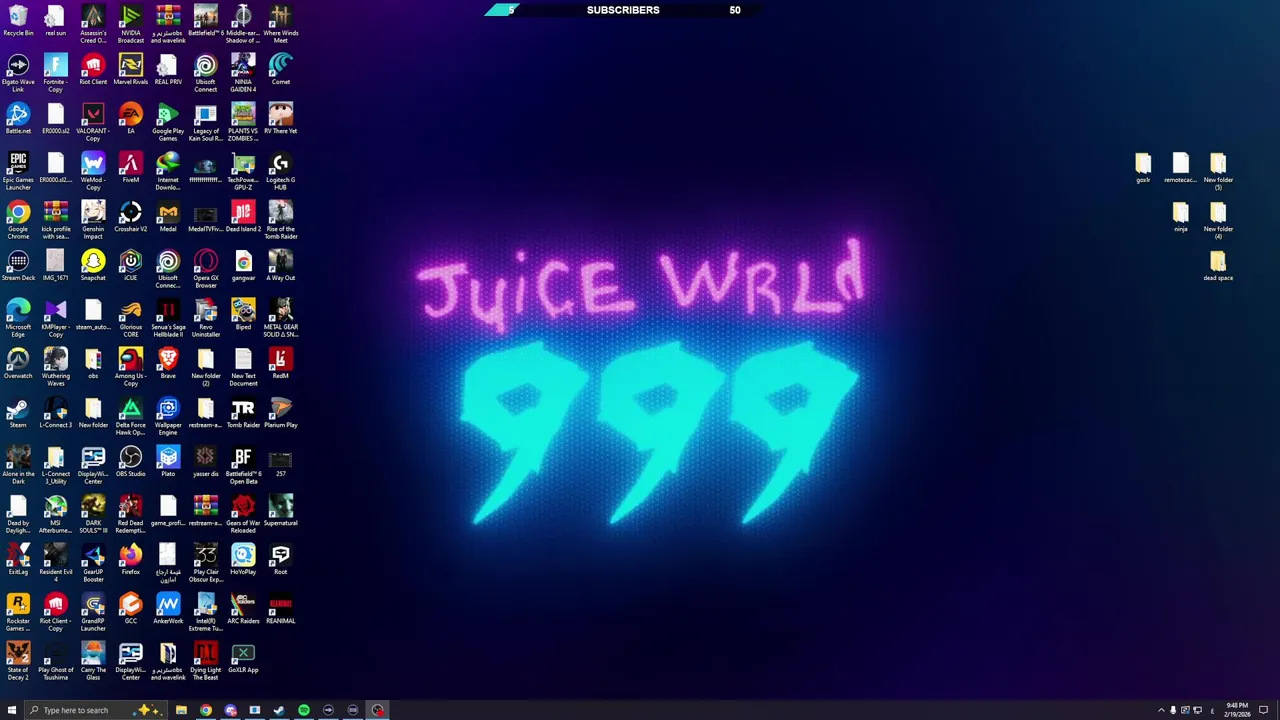Viewport: 1280px width, 720px height.
Task: Launch Medal from the desktop
Action: (168, 217)
